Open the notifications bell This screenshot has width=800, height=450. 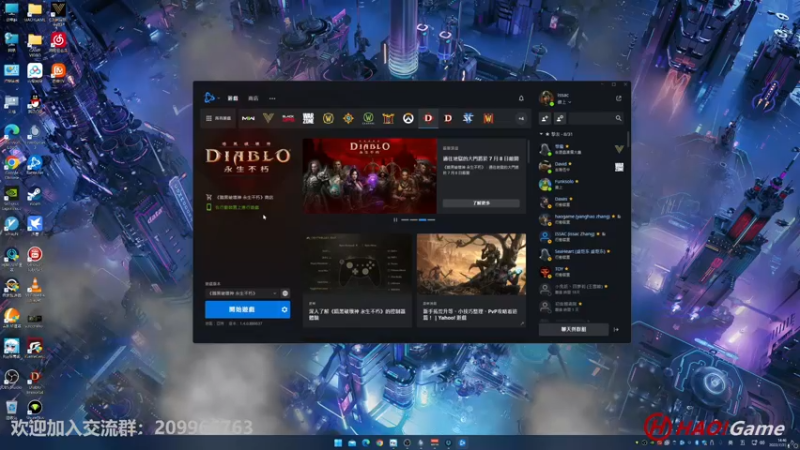click(x=521, y=98)
